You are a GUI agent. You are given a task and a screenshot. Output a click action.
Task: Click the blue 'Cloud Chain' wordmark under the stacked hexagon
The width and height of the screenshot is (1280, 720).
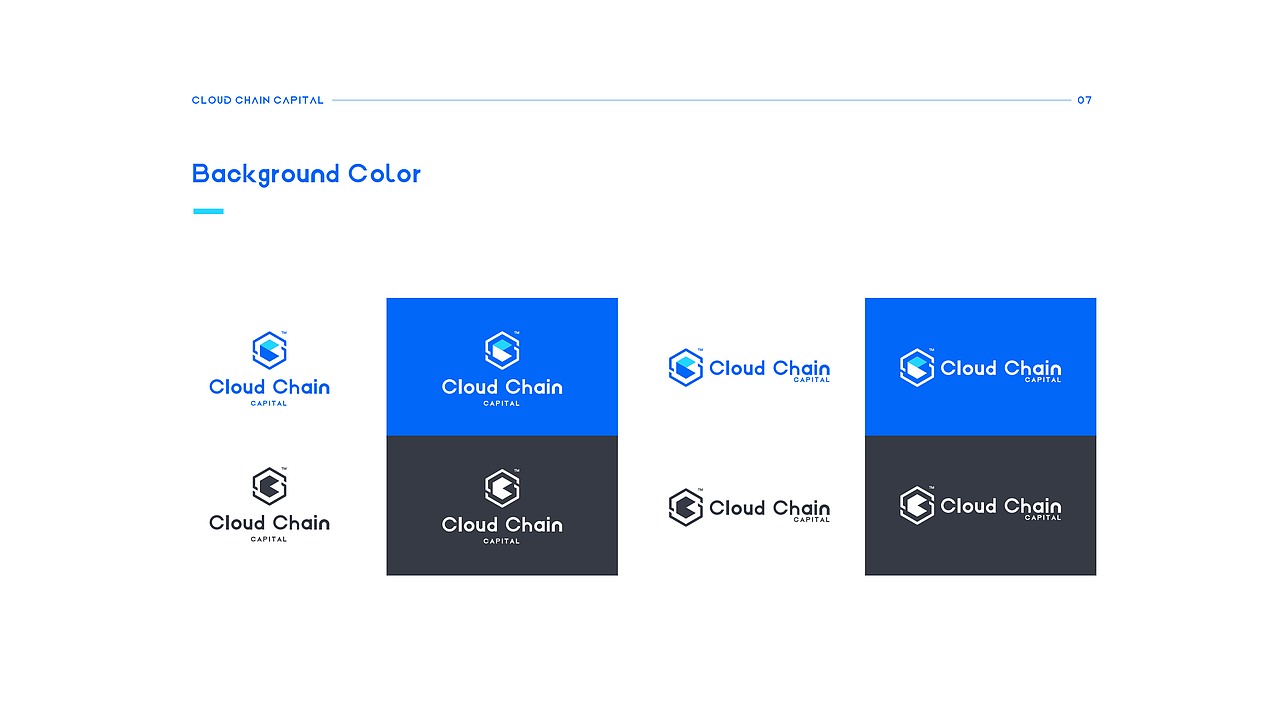point(269,387)
